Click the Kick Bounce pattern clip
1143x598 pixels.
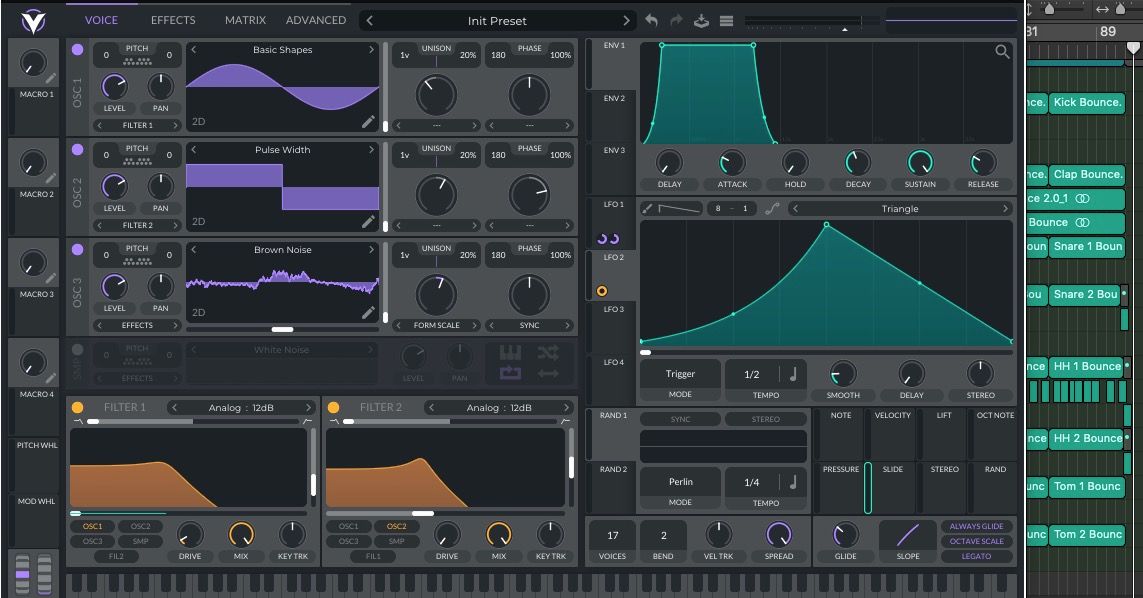1087,103
